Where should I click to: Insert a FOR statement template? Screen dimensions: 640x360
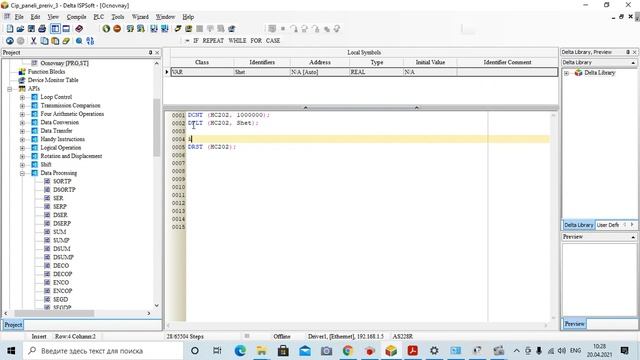click(256, 41)
